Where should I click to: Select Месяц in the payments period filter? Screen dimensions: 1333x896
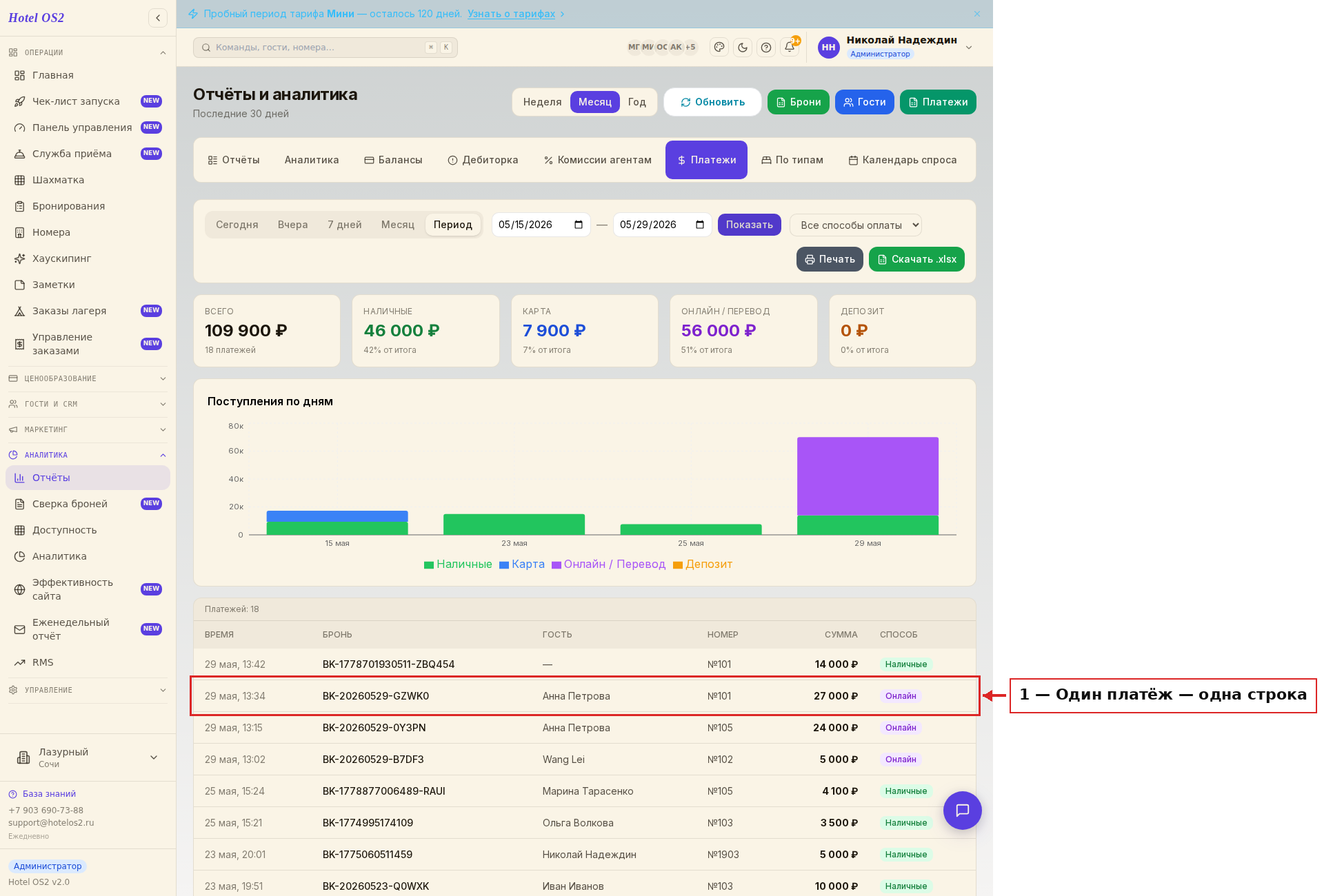tap(398, 225)
